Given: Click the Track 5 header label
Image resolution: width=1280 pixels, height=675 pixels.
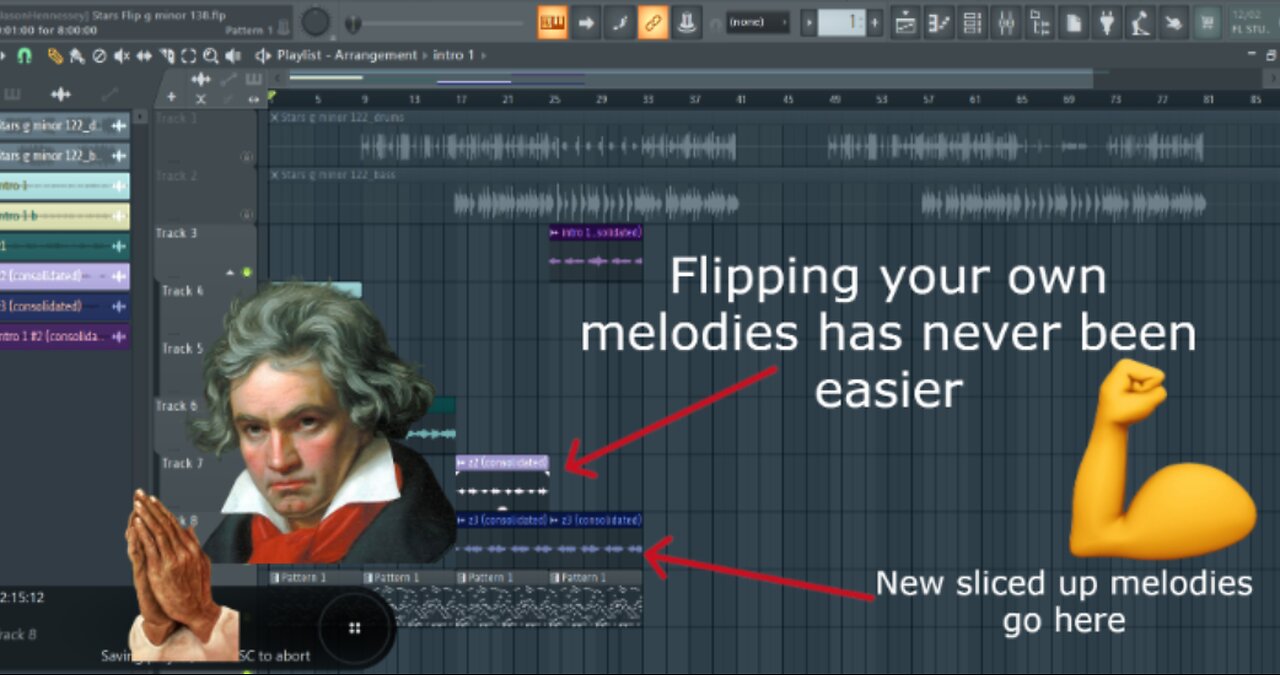Looking at the screenshot, I should click(183, 348).
